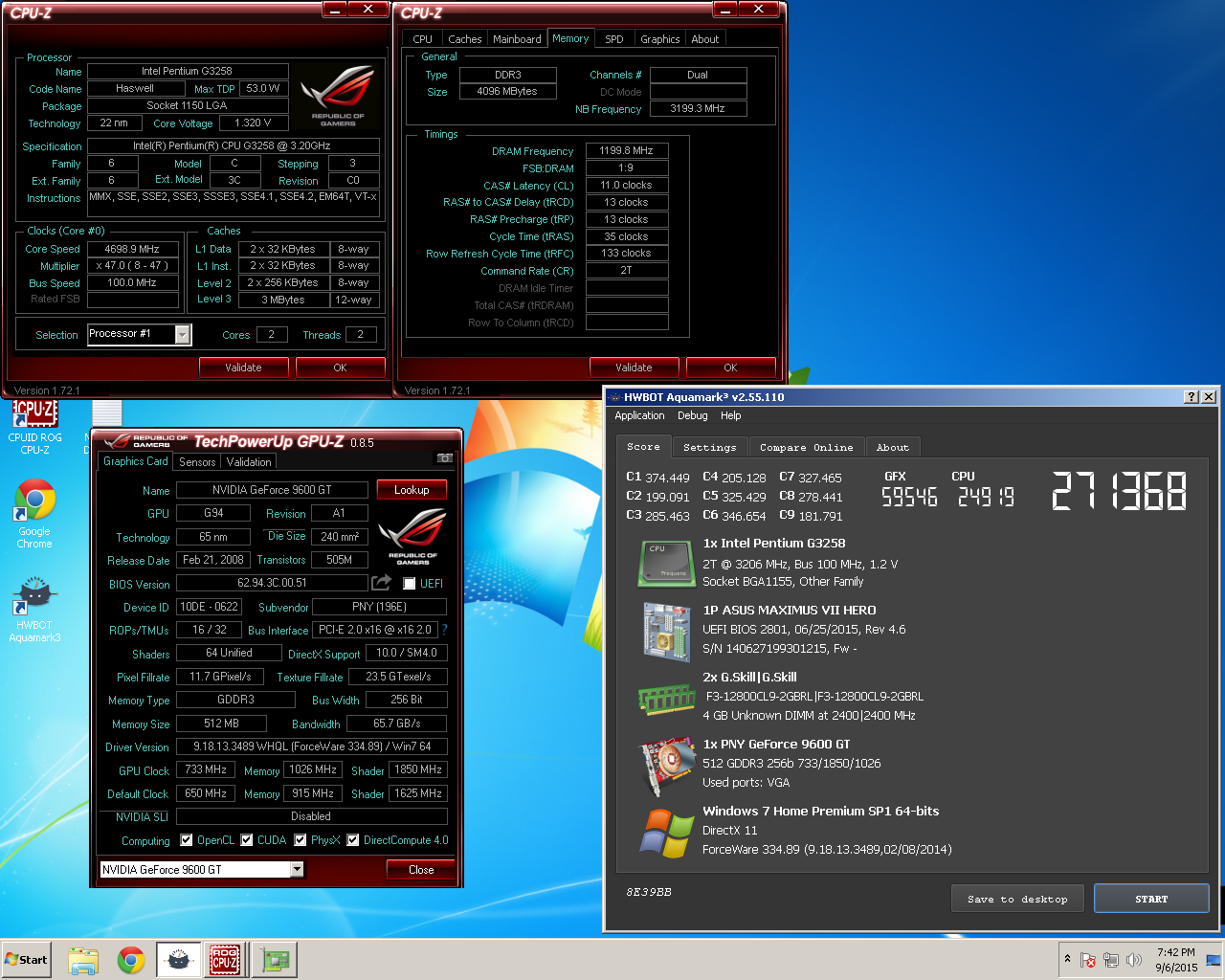Click the START benchmark button

pos(1151,899)
